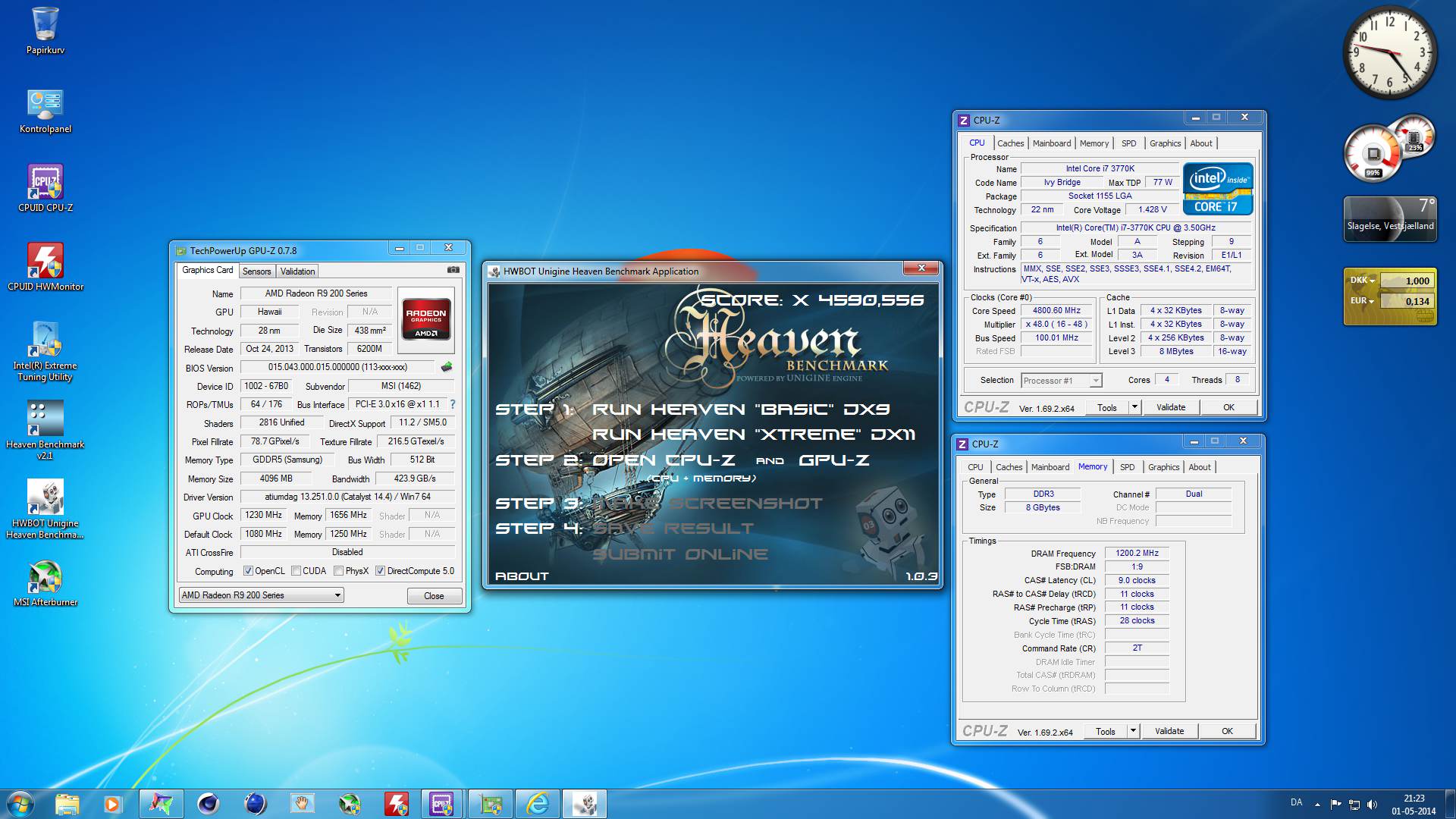
Task: Open Caches tab in upper CPU-Z window
Action: 1010,143
